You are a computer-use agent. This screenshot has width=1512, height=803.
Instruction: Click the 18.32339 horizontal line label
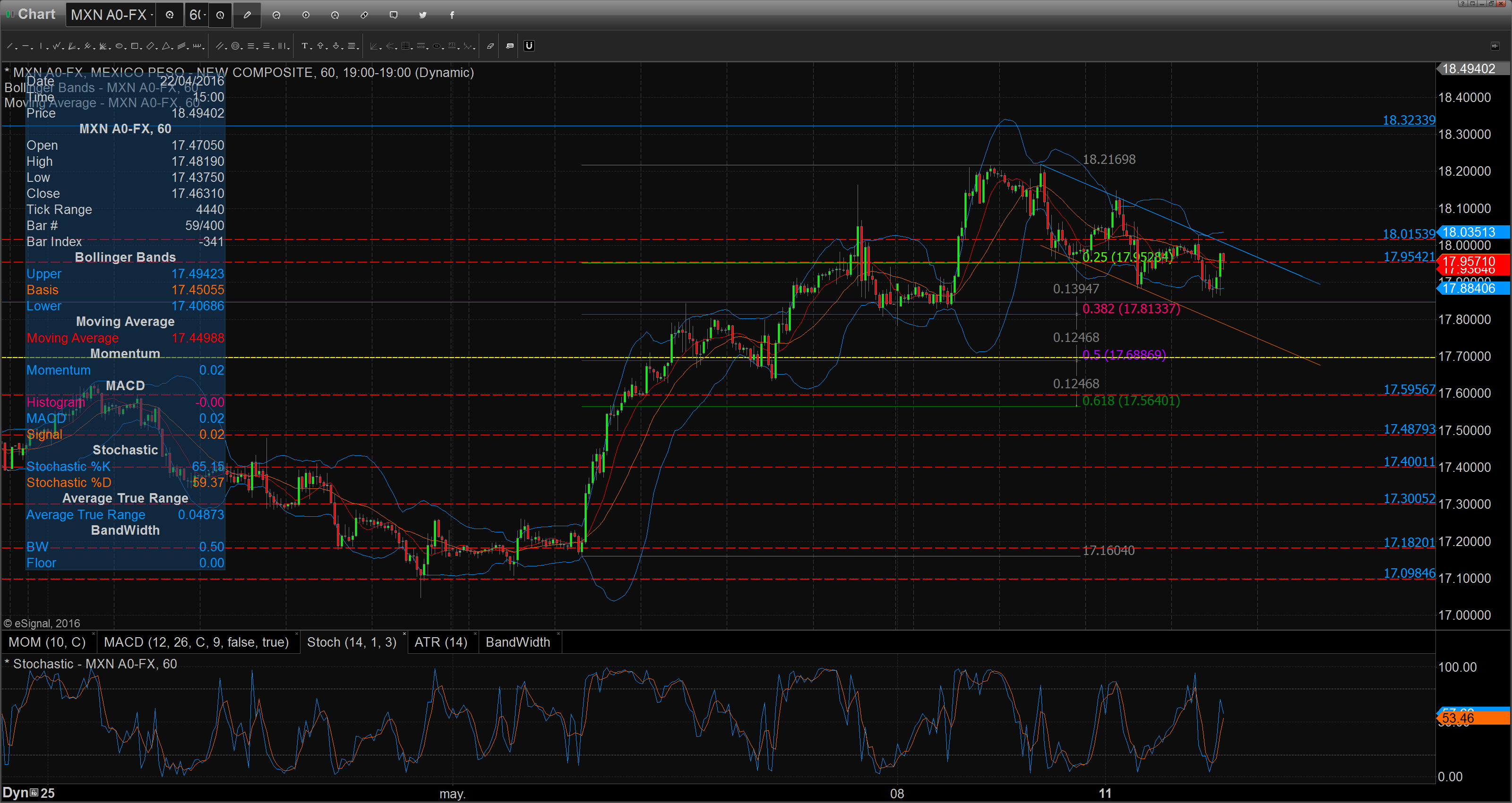tap(1409, 120)
